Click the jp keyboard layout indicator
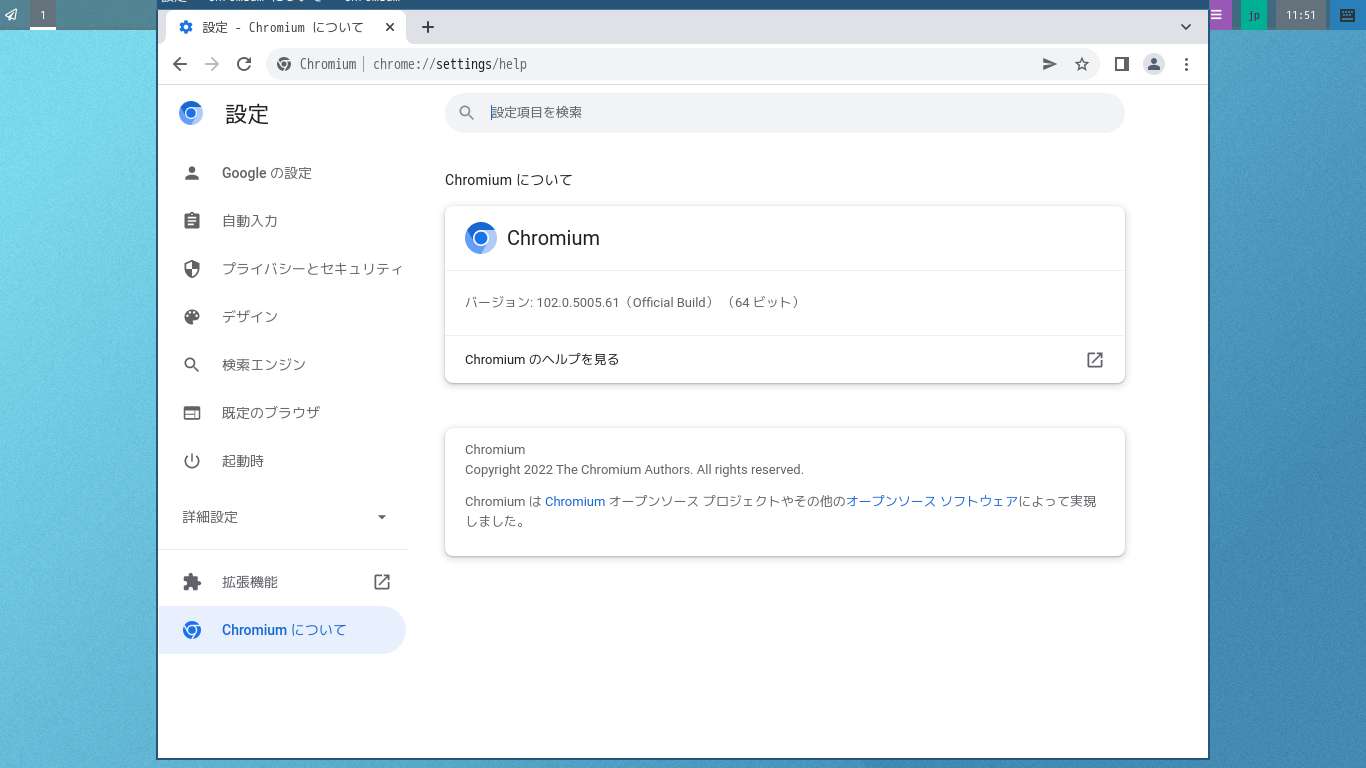Image resolution: width=1366 pixels, height=768 pixels. 1254,15
